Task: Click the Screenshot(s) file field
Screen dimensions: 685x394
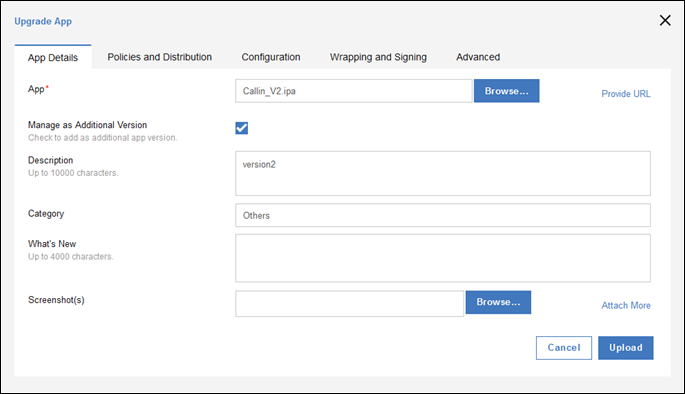Action: [x=349, y=304]
